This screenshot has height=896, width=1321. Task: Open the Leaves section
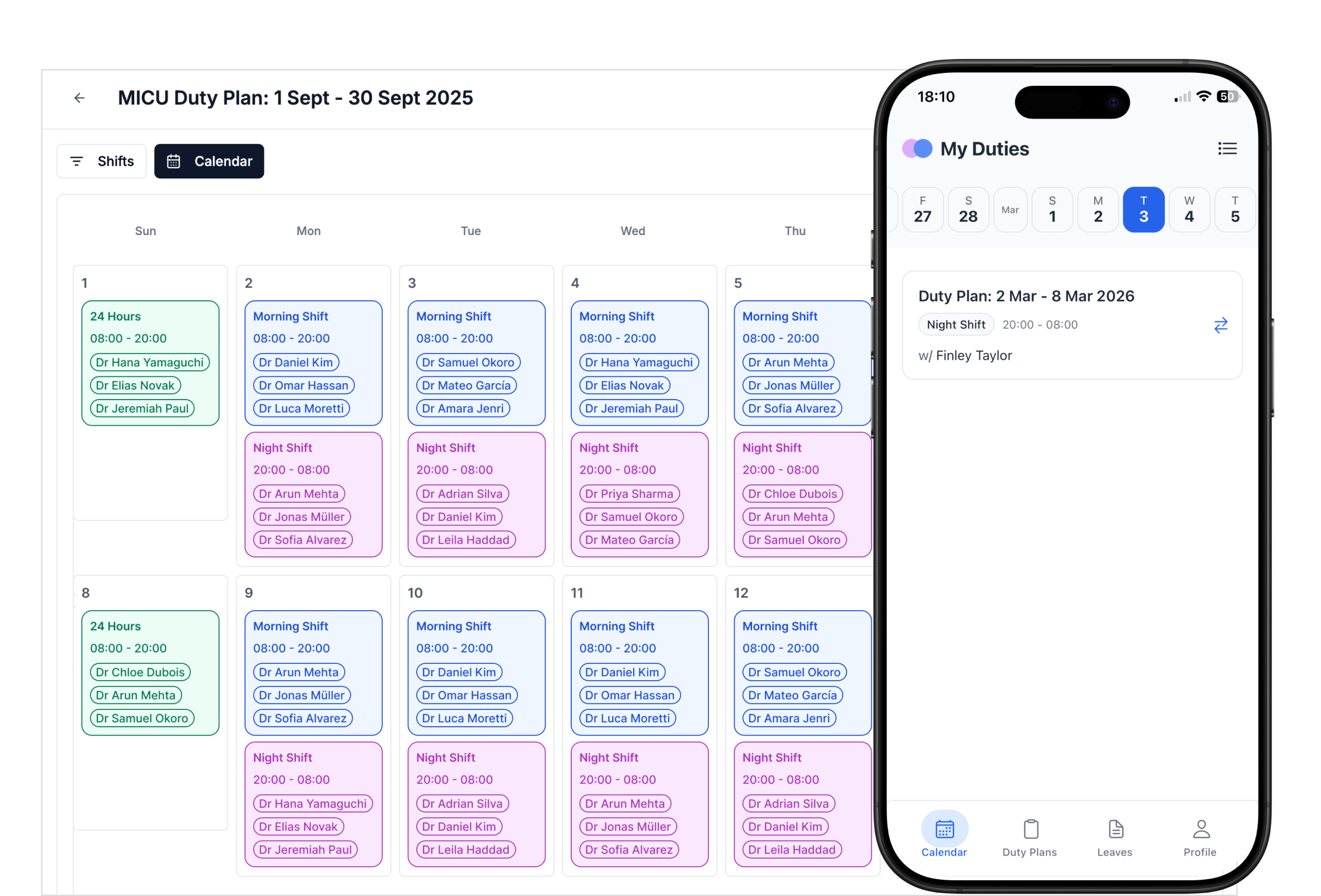tap(1114, 836)
